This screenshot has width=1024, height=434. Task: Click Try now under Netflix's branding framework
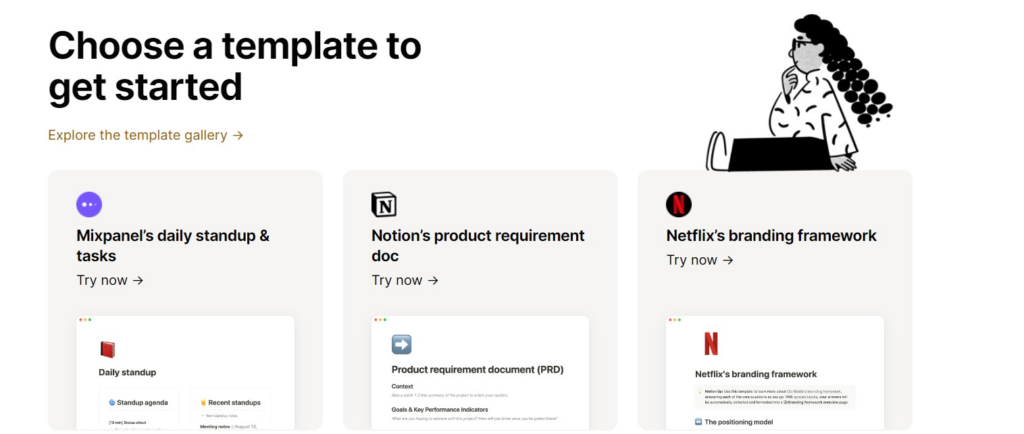[699, 260]
